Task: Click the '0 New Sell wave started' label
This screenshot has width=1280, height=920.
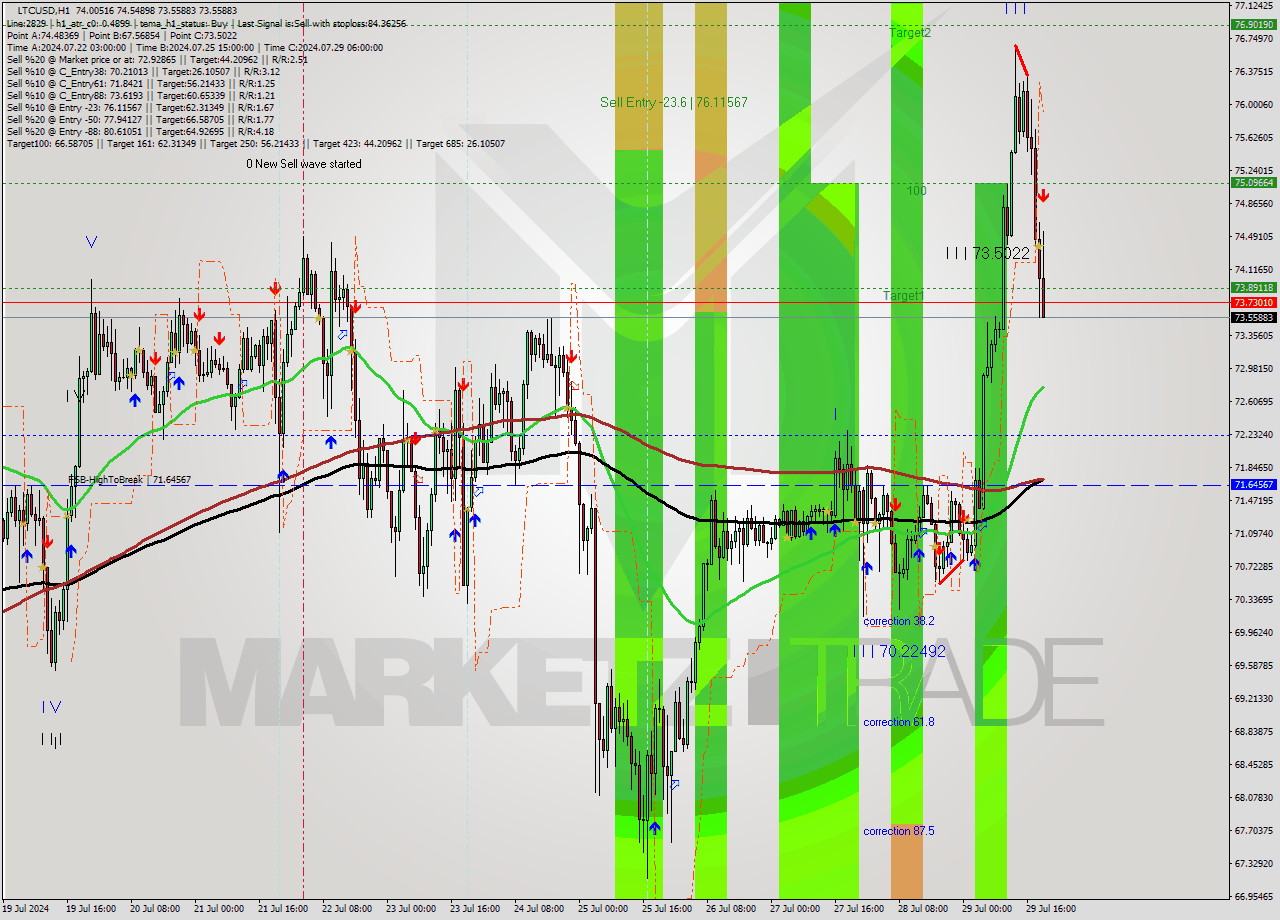Action: [x=304, y=164]
